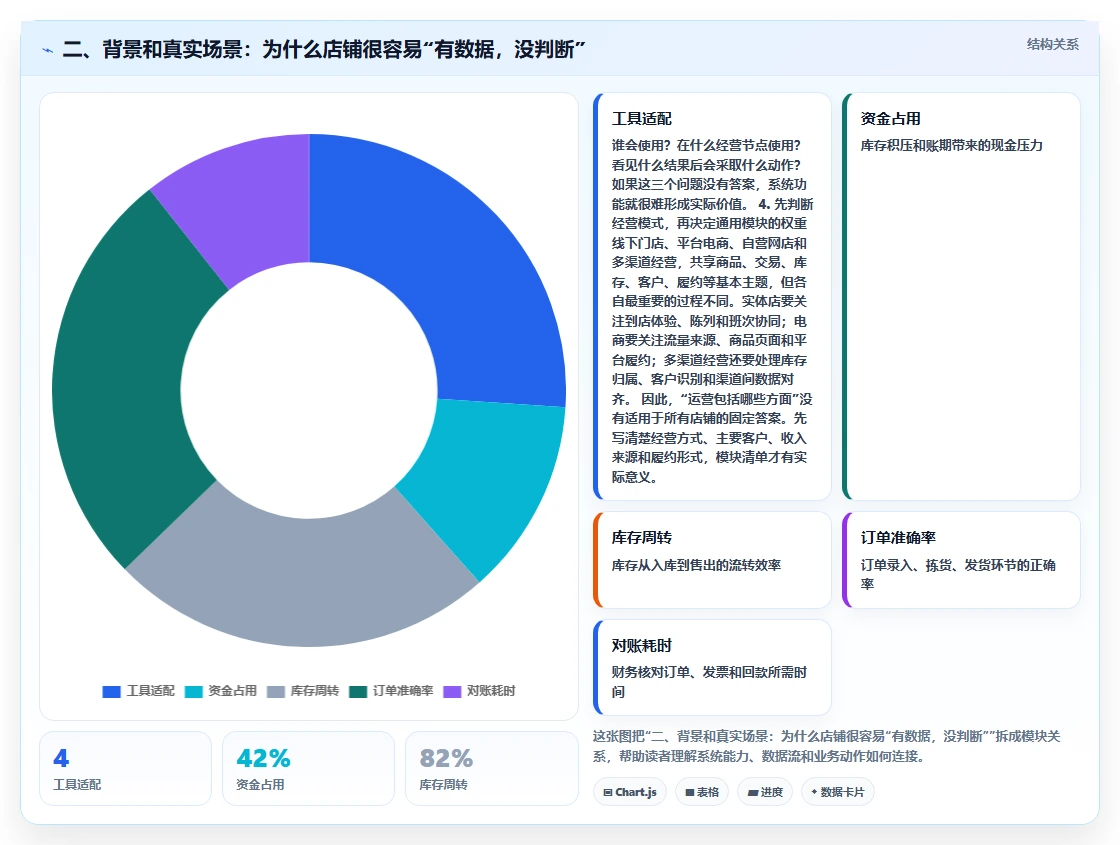The image size is (1120, 845).
Task: Click the 结构关系 label in header
Action: (1052, 44)
